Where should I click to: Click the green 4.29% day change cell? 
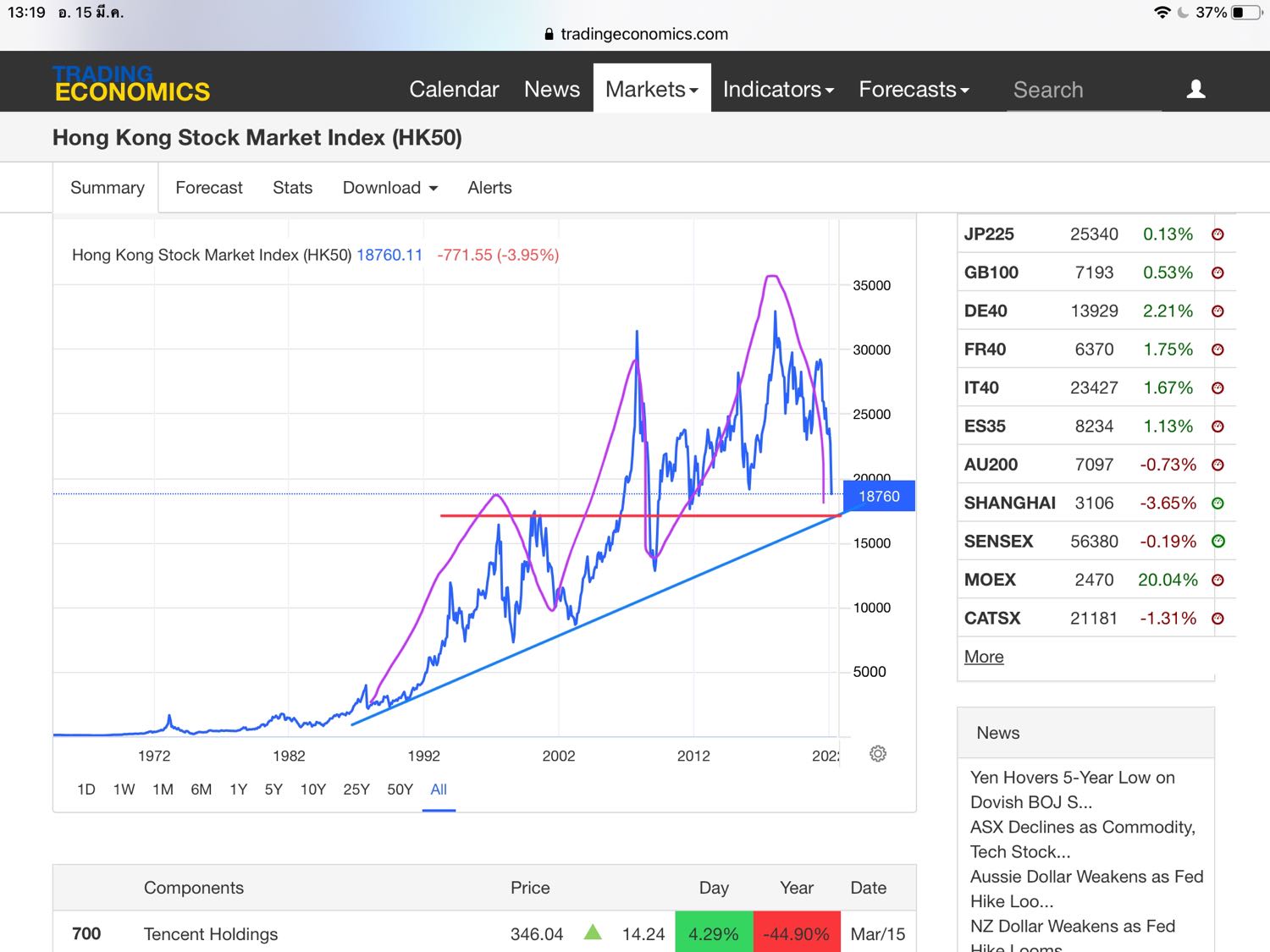click(x=714, y=933)
